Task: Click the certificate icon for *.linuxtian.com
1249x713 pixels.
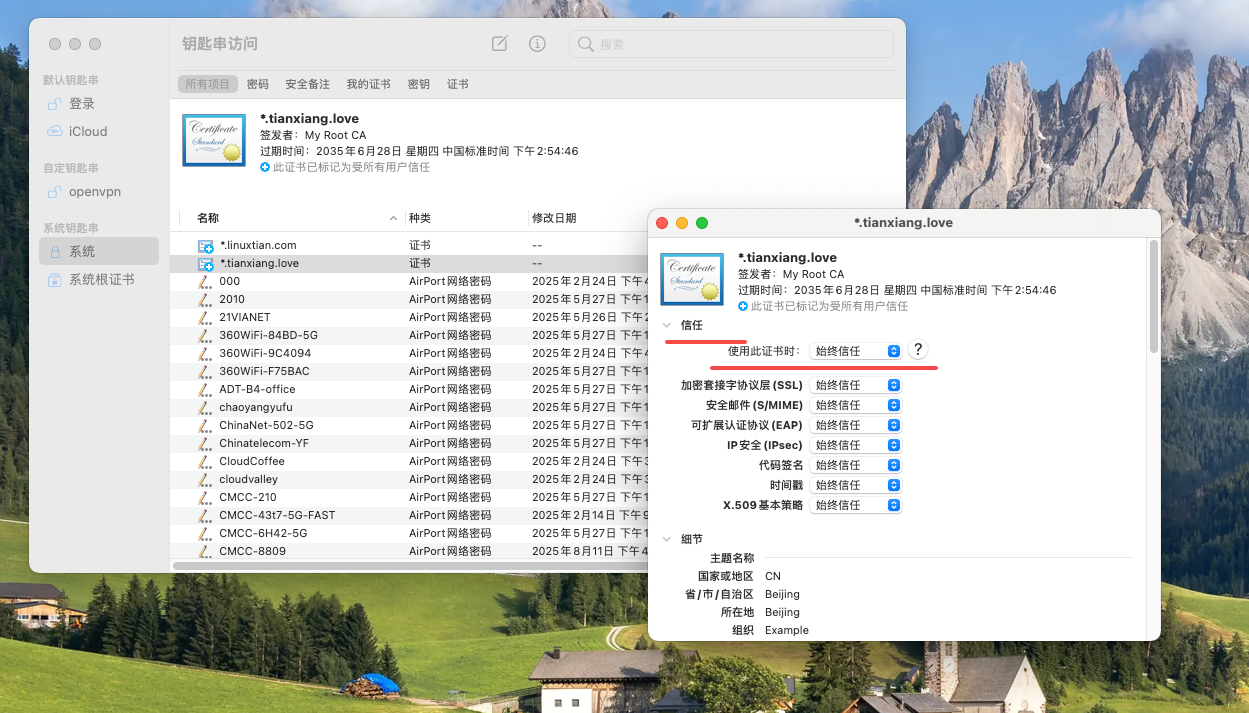Action: click(x=205, y=246)
